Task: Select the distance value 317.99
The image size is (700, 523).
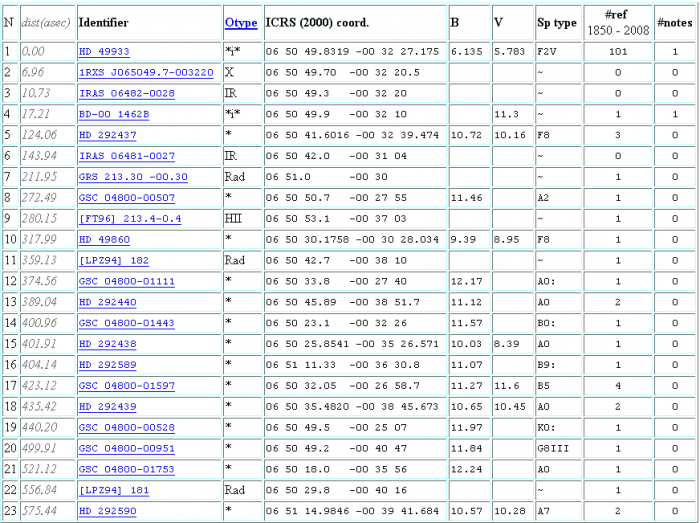Action: point(39,240)
